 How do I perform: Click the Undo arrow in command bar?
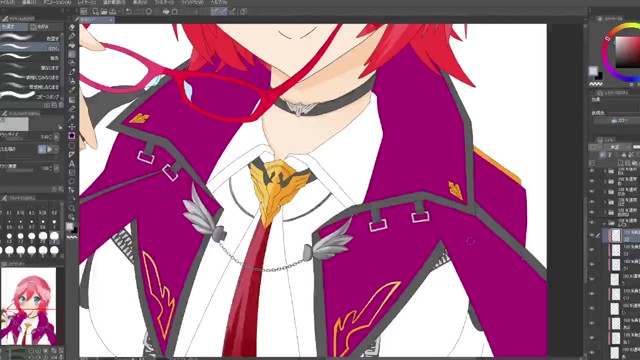click(x=129, y=11)
